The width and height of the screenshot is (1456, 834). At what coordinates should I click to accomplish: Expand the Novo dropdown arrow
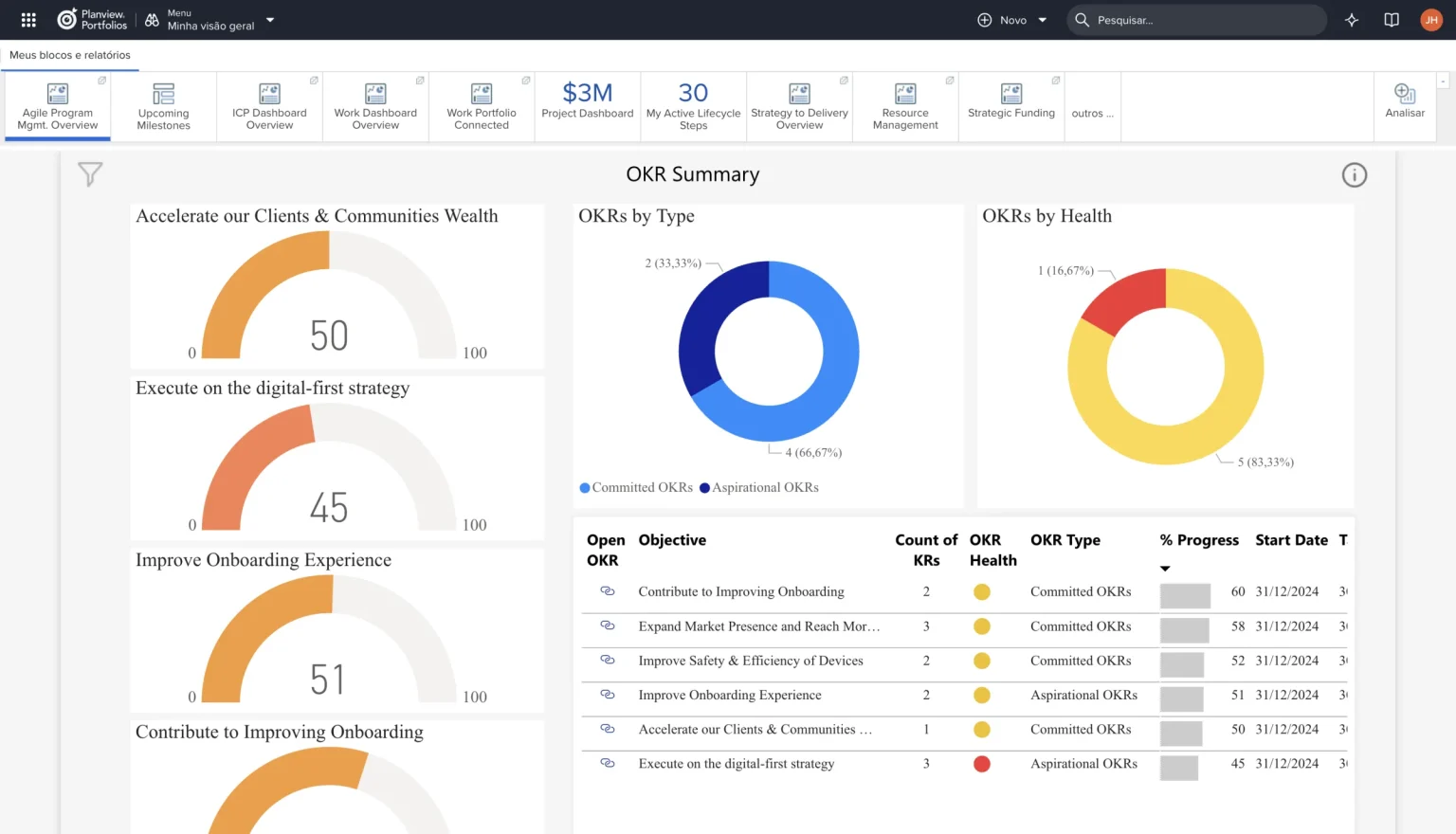point(1043,20)
